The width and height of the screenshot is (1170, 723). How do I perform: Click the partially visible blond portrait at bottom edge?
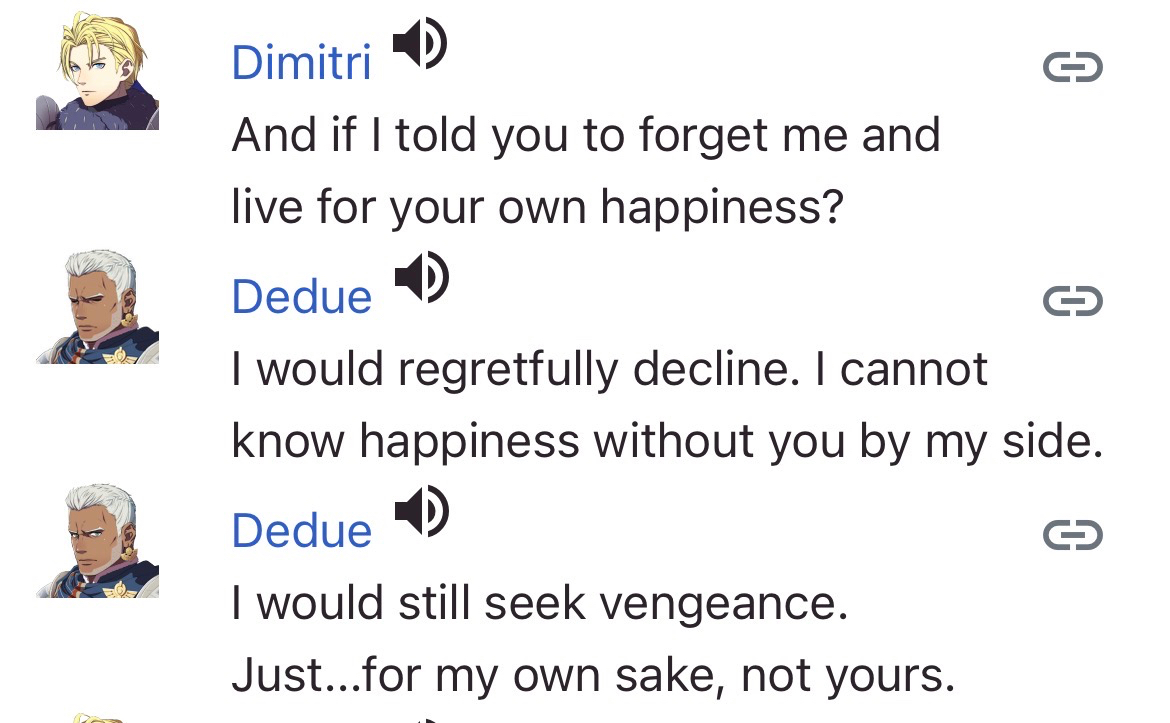97,718
